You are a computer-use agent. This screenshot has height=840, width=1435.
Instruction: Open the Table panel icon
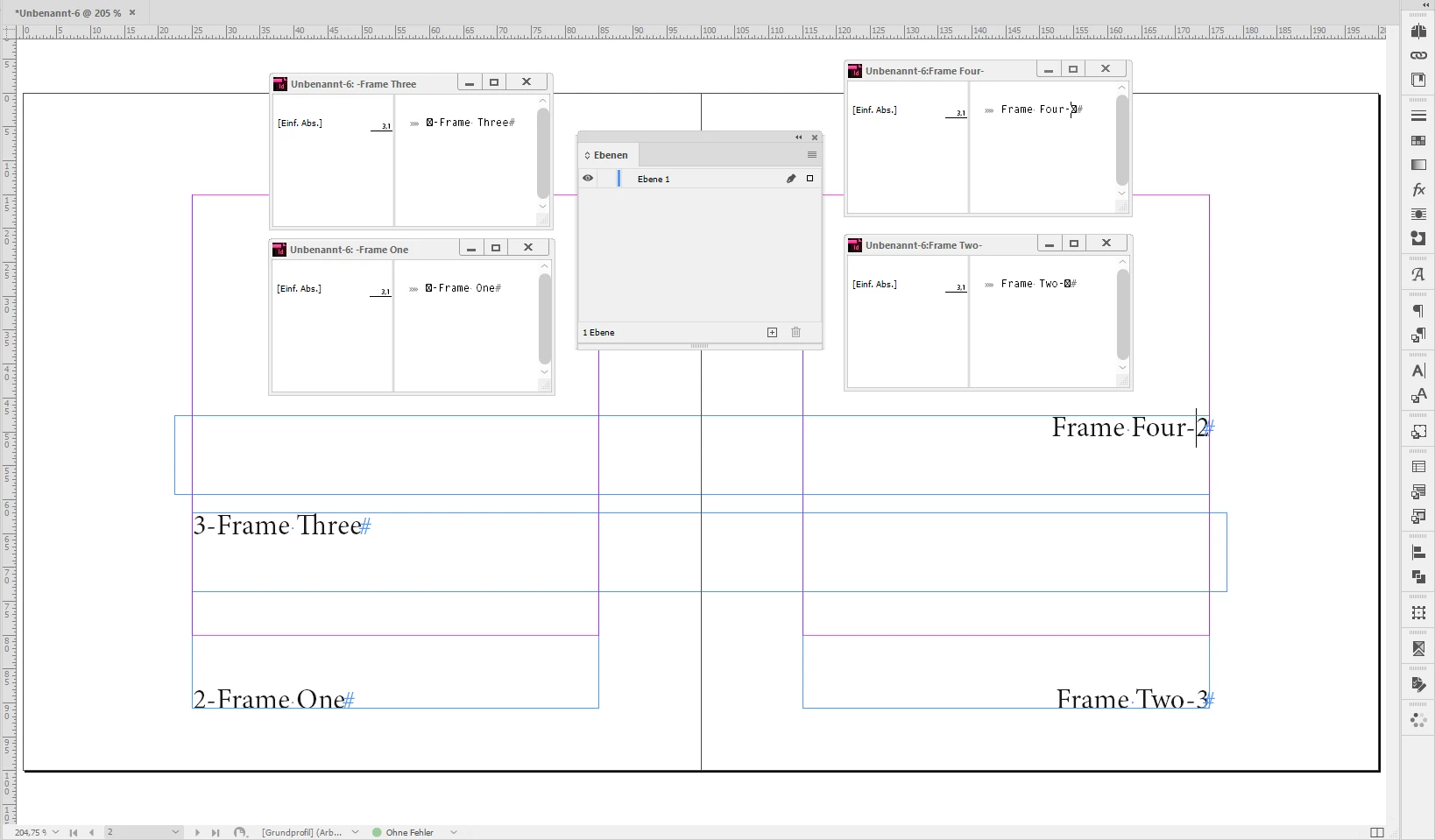click(x=1418, y=467)
